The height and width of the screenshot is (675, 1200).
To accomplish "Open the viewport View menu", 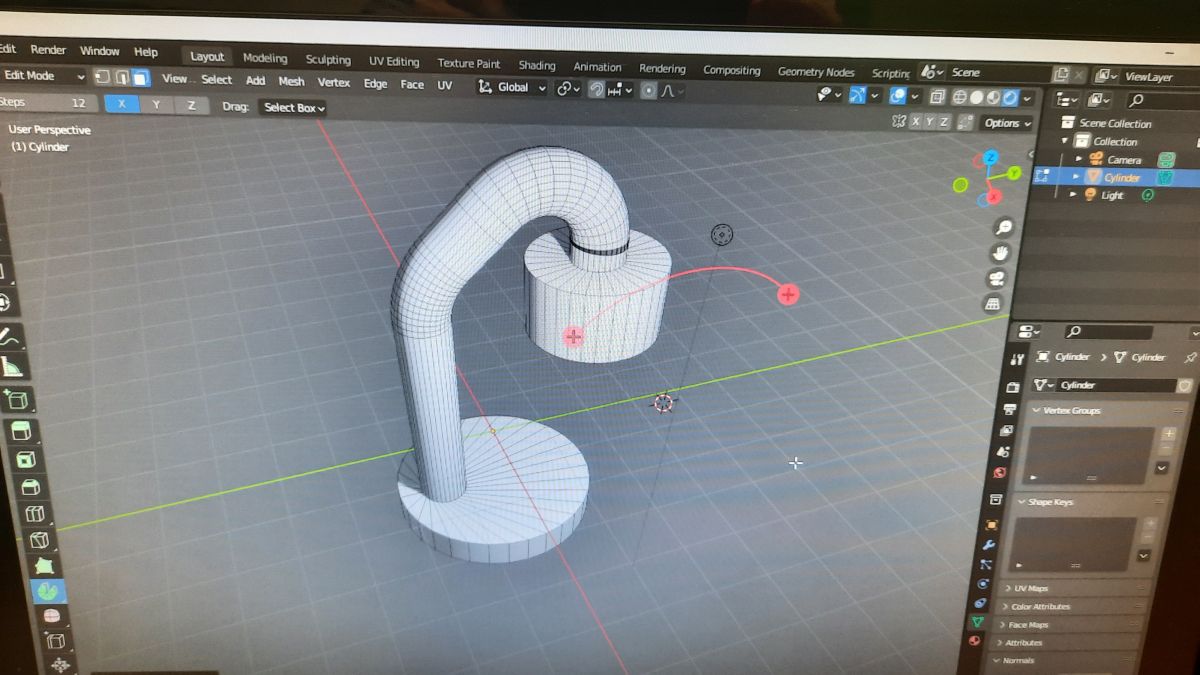I will click(174, 79).
